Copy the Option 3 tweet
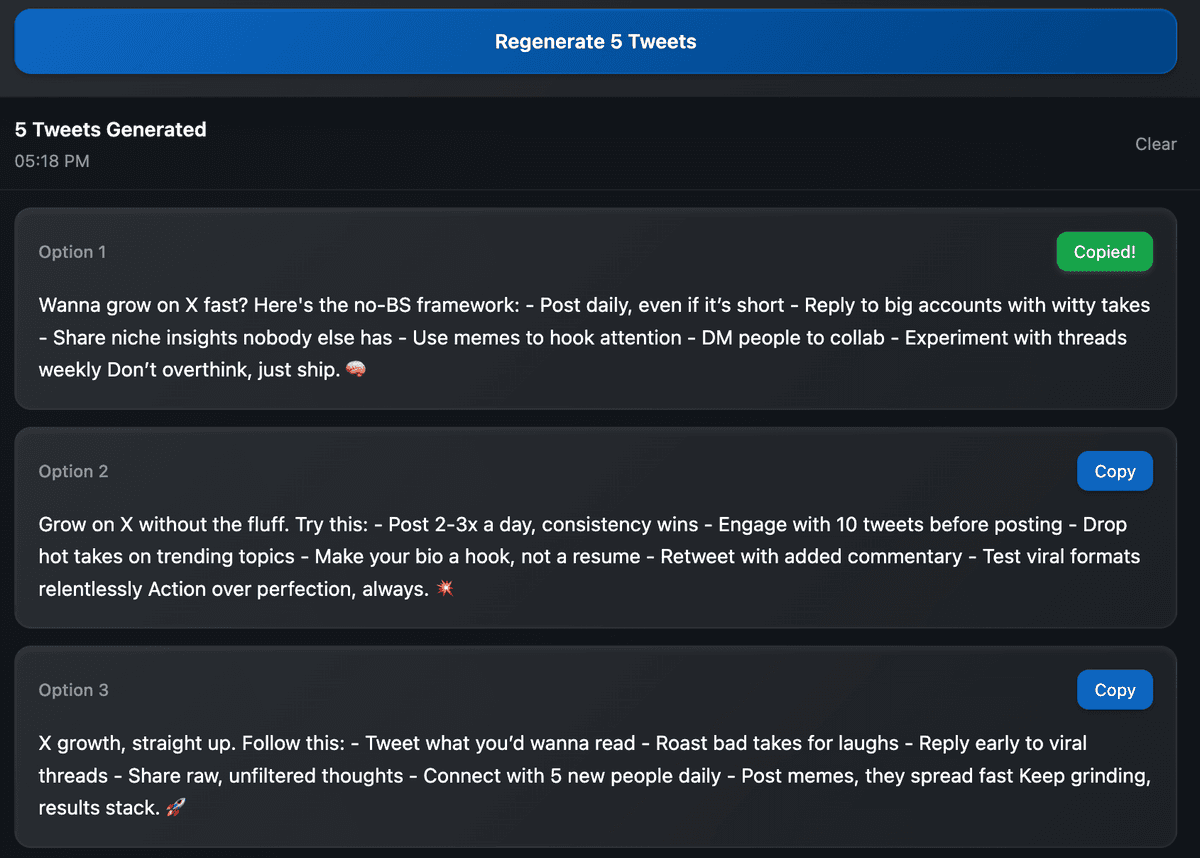 (1114, 690)
